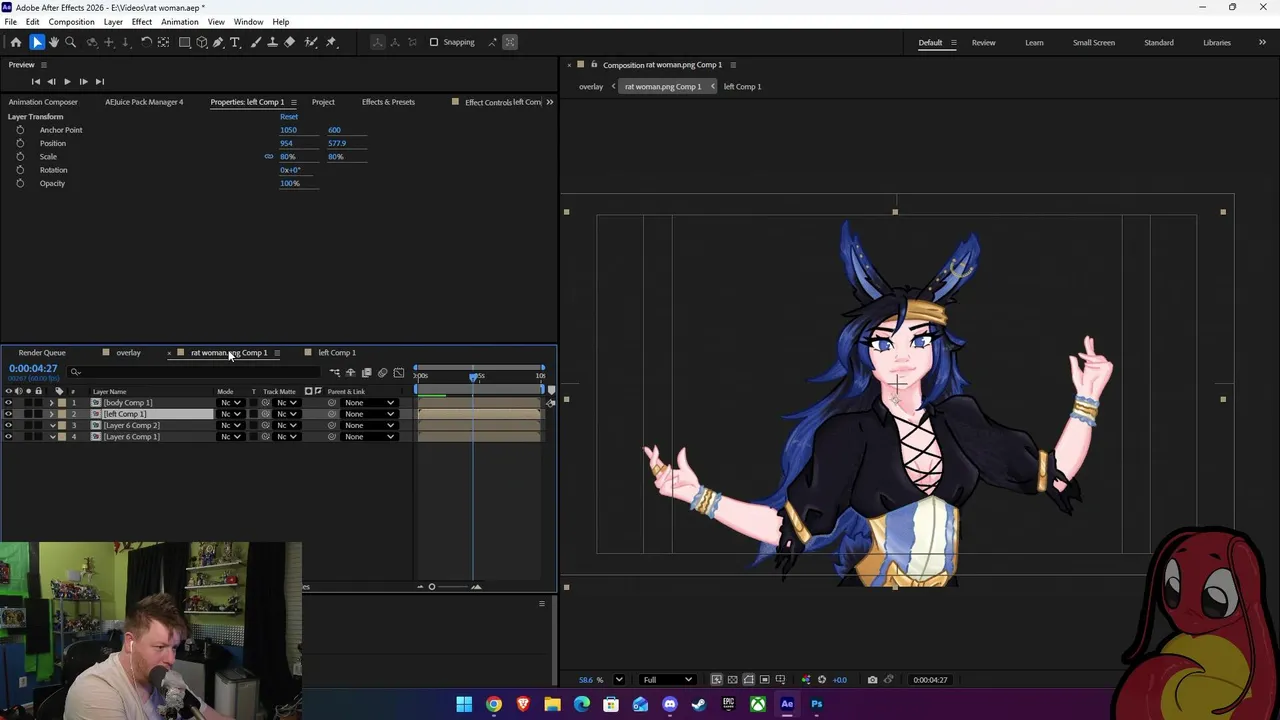Open Discord from the taskbar

670,704
